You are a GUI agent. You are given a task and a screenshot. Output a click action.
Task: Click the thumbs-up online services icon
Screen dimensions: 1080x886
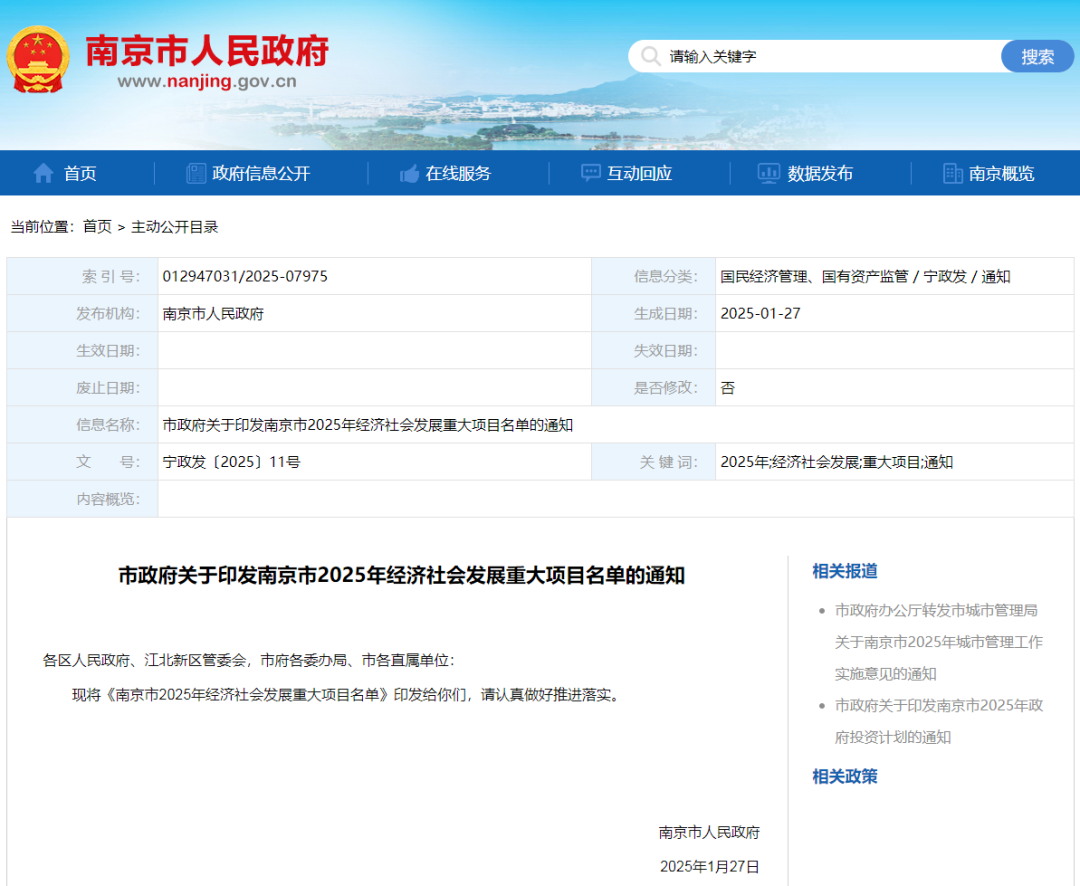[410, 173]
